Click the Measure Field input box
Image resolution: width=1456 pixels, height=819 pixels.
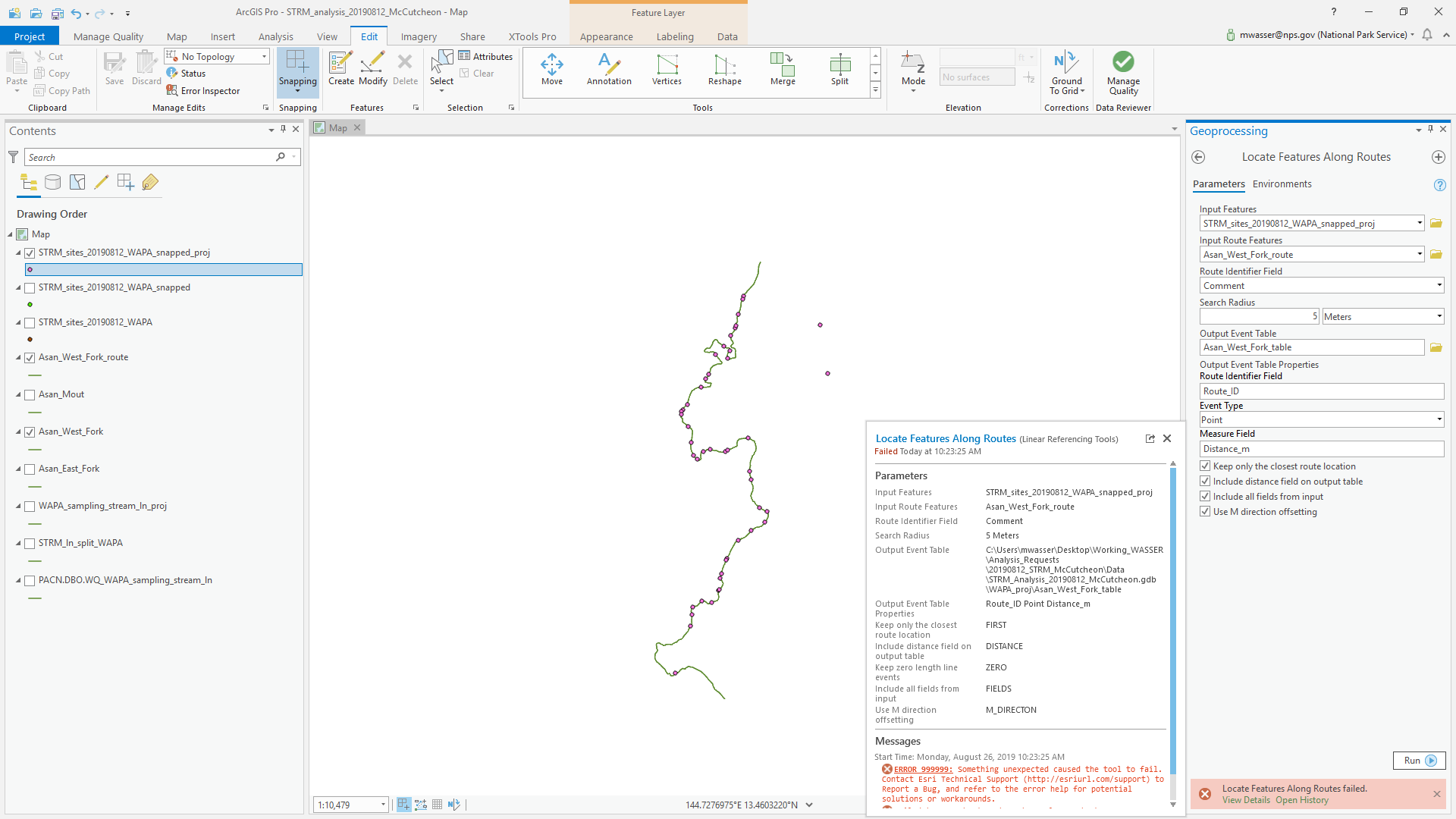point(1322,449)
